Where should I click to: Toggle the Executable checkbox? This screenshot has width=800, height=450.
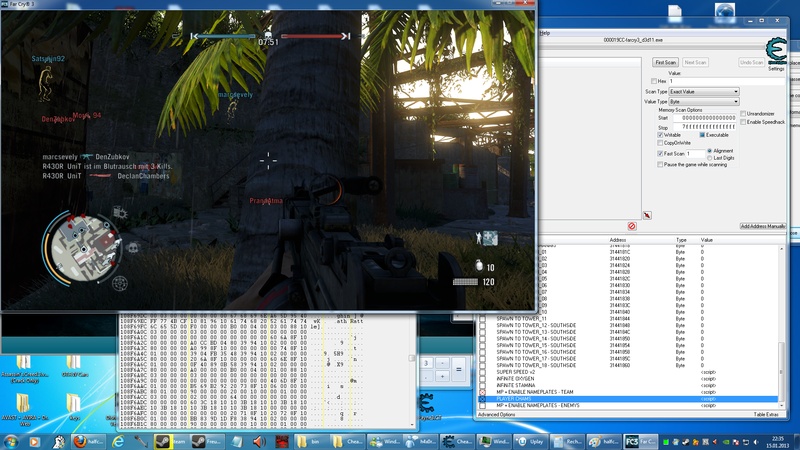[x=702, y=135]
